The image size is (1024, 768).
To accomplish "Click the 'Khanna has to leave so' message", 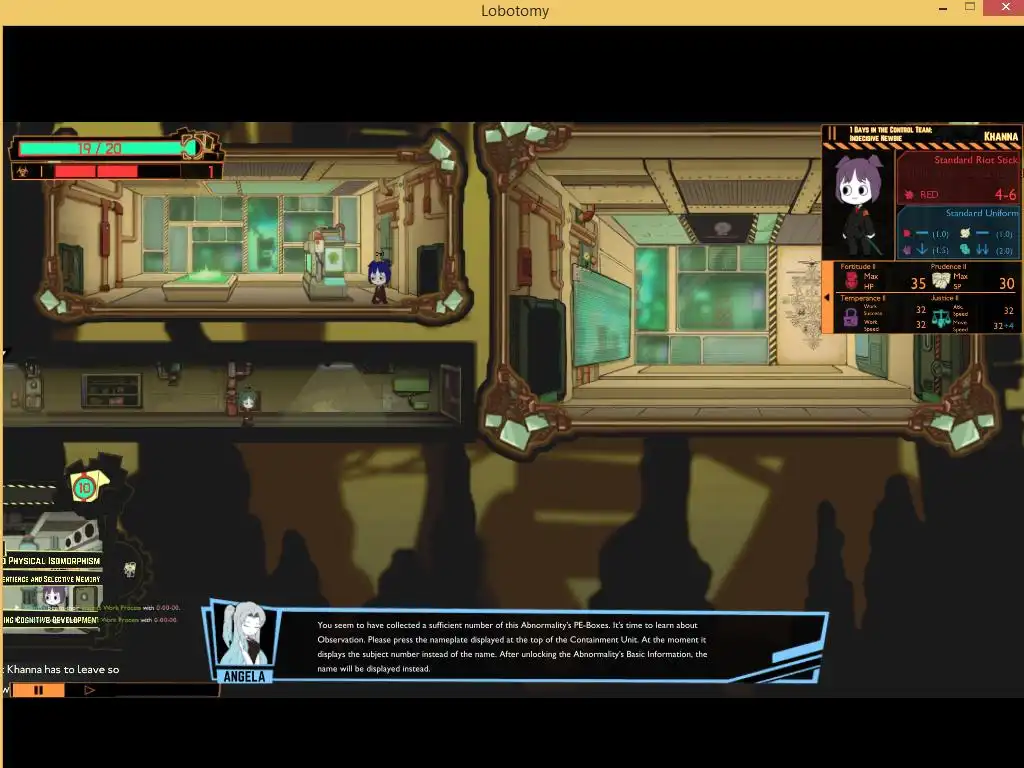I will [63, 669].
